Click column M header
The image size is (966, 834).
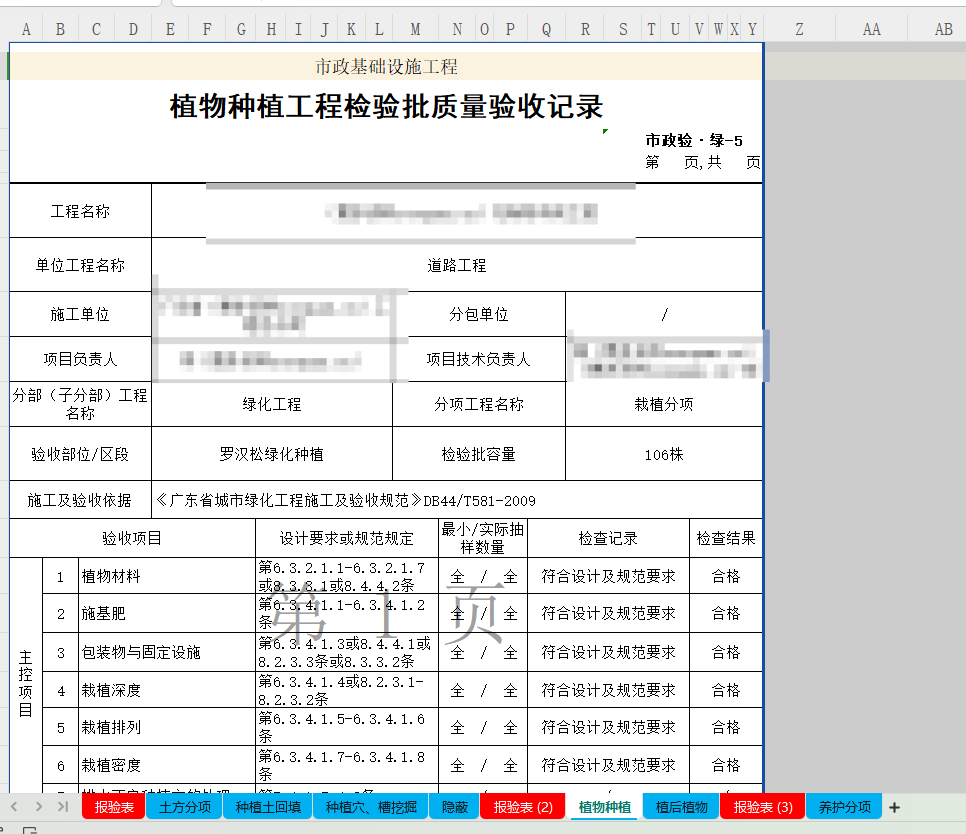point(415,30)
